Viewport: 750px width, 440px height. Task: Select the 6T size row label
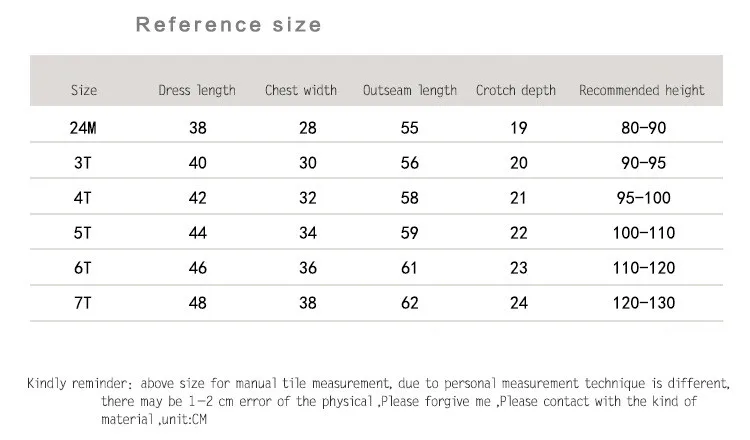(x=82, y=268)
